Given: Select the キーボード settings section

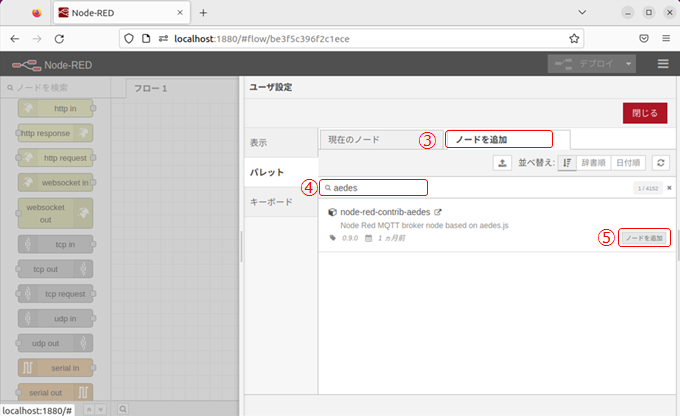Looking at the screenshot, I should click(270, 202).
